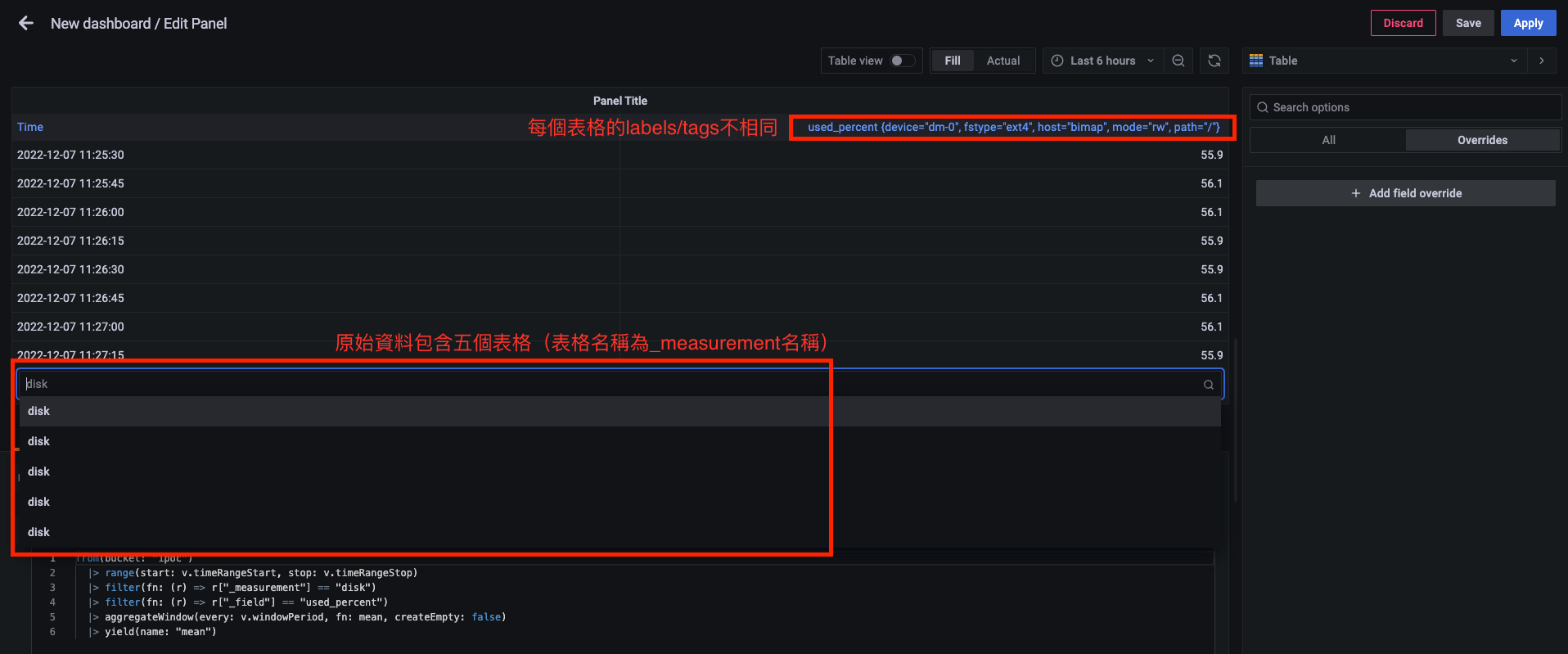
Task: Select the row 2022-12-07 11:27:00
Action: coord(620,327)
